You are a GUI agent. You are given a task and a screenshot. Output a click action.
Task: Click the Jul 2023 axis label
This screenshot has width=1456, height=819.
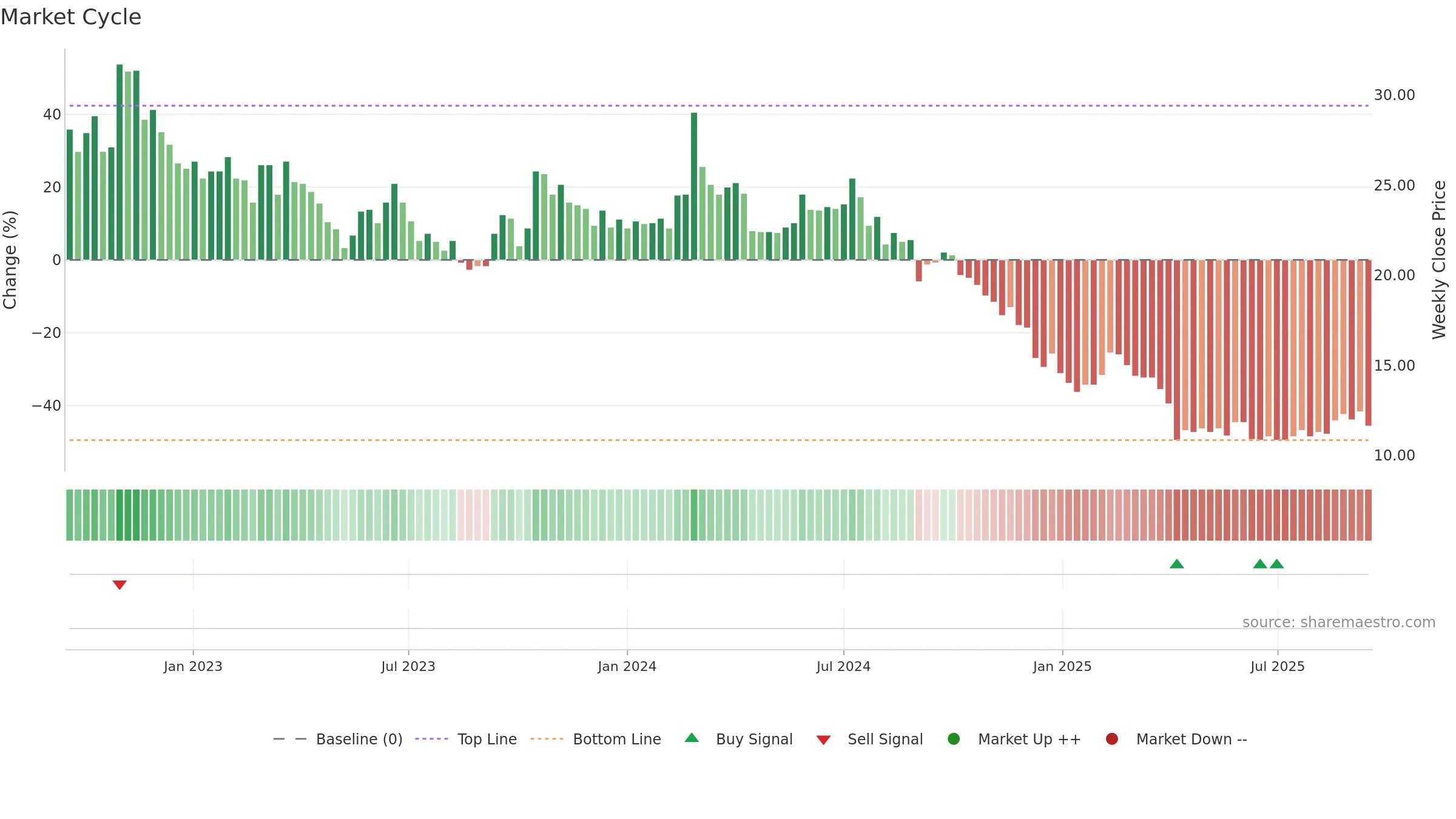(408, 666)
